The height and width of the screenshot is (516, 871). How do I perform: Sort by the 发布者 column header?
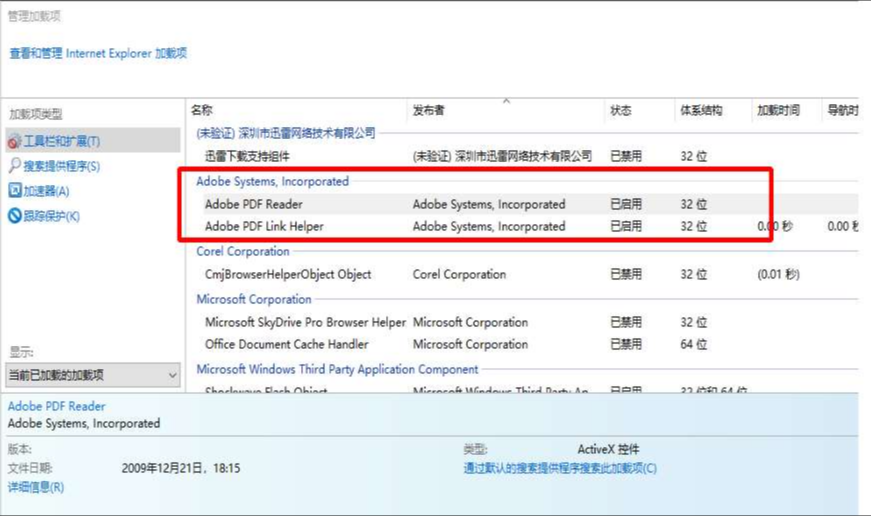click(428, 110)
